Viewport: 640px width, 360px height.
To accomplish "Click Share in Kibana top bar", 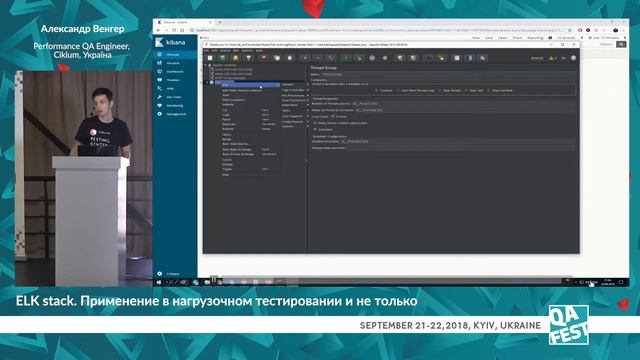I will click(517, 38).
